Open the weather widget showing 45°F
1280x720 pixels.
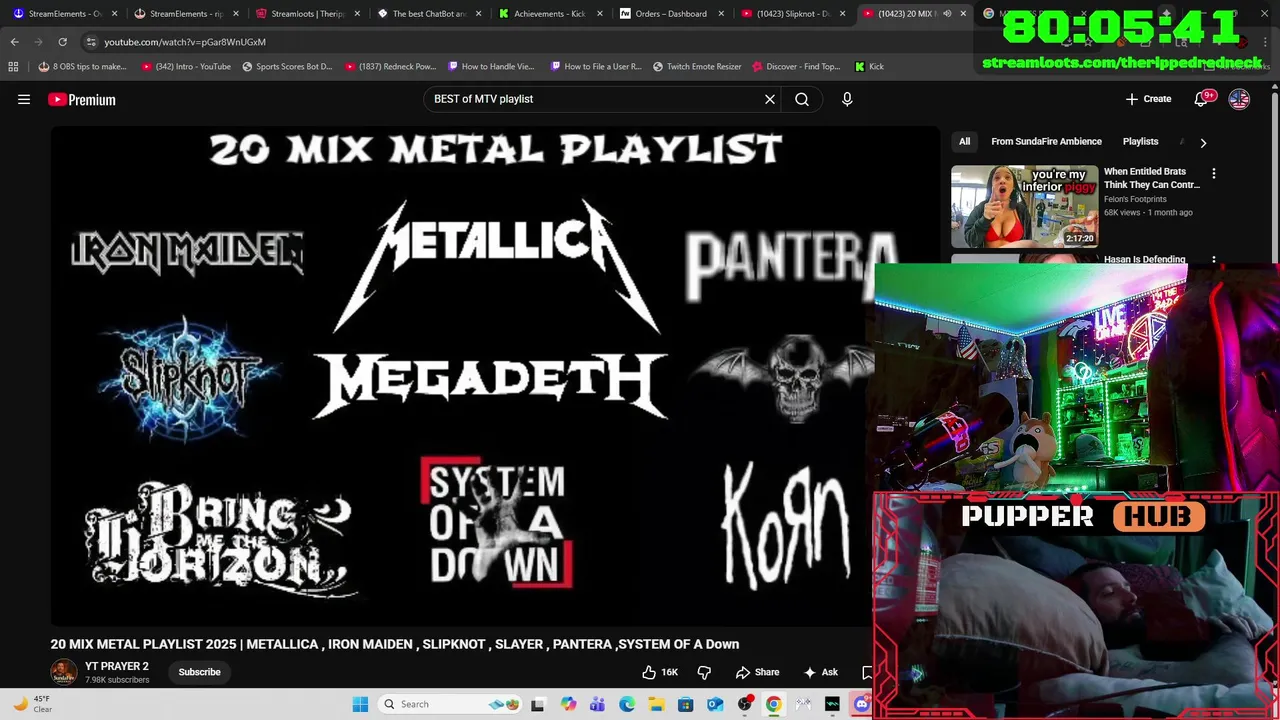(31, 704)
